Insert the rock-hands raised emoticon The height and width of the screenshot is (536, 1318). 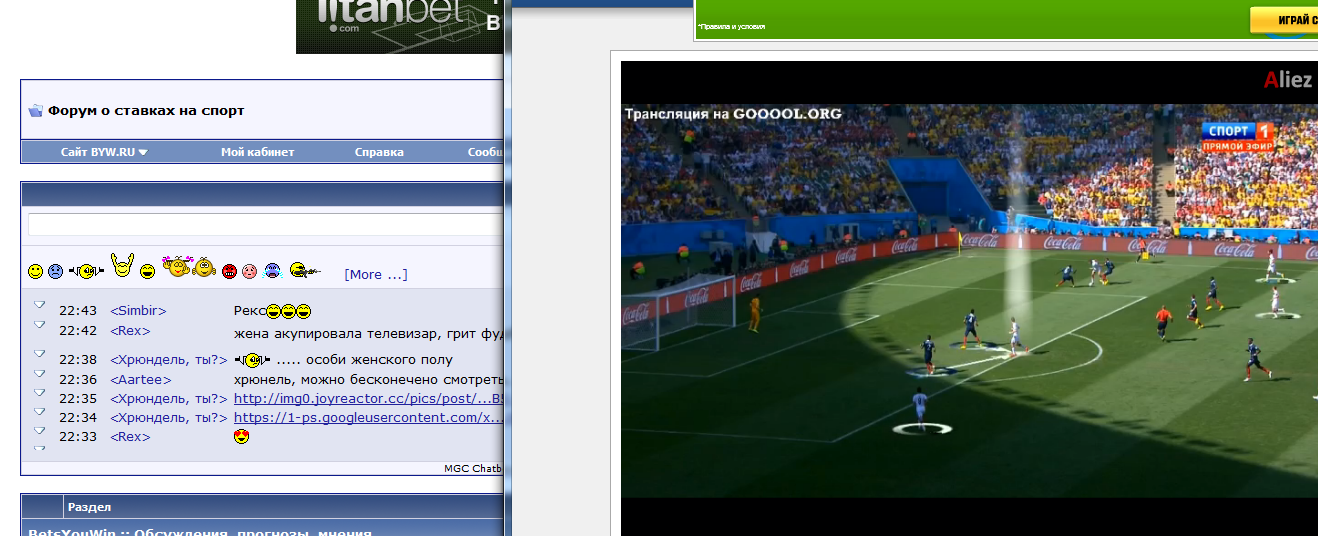pos(122,266)
